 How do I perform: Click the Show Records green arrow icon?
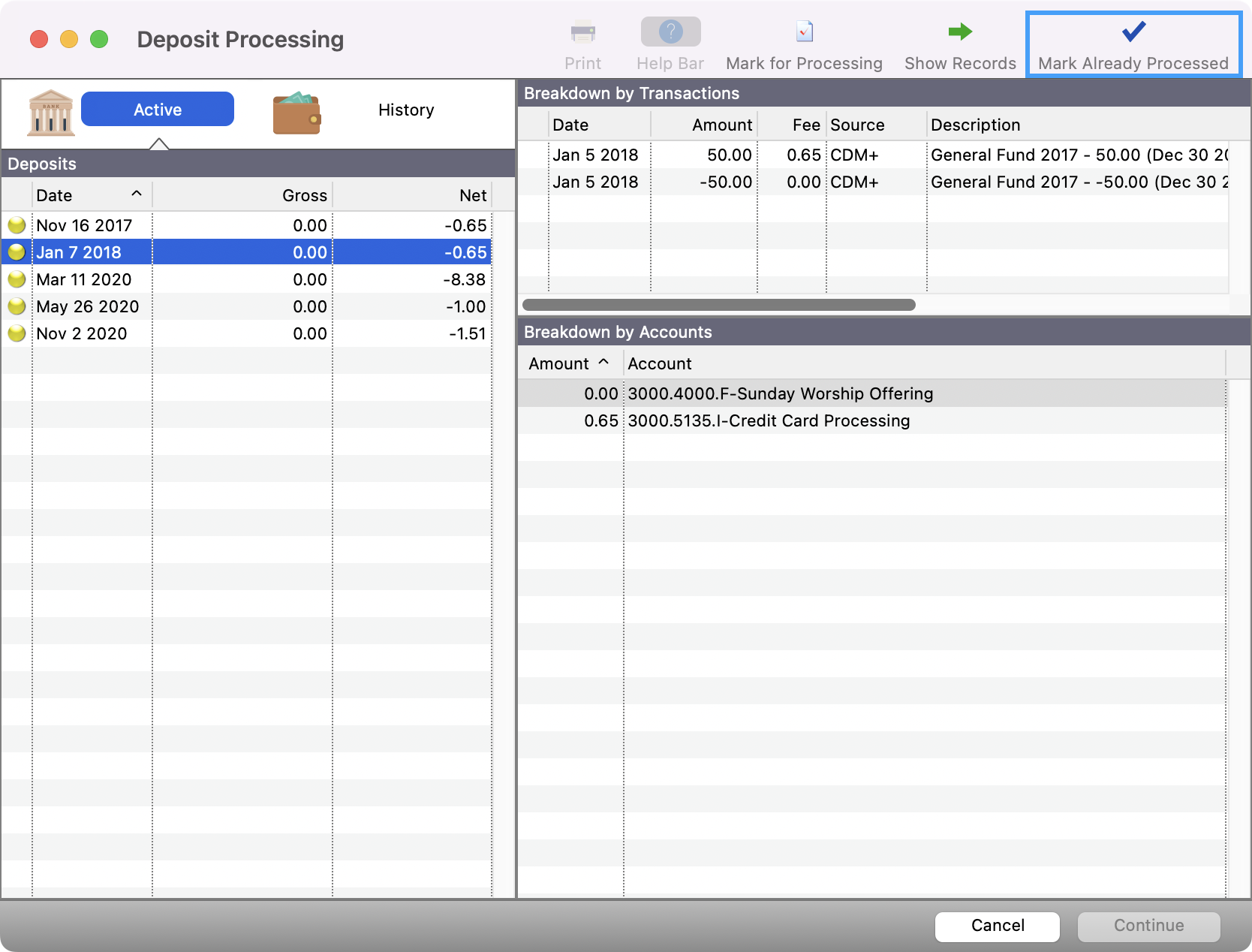click(x=959, y=32)
